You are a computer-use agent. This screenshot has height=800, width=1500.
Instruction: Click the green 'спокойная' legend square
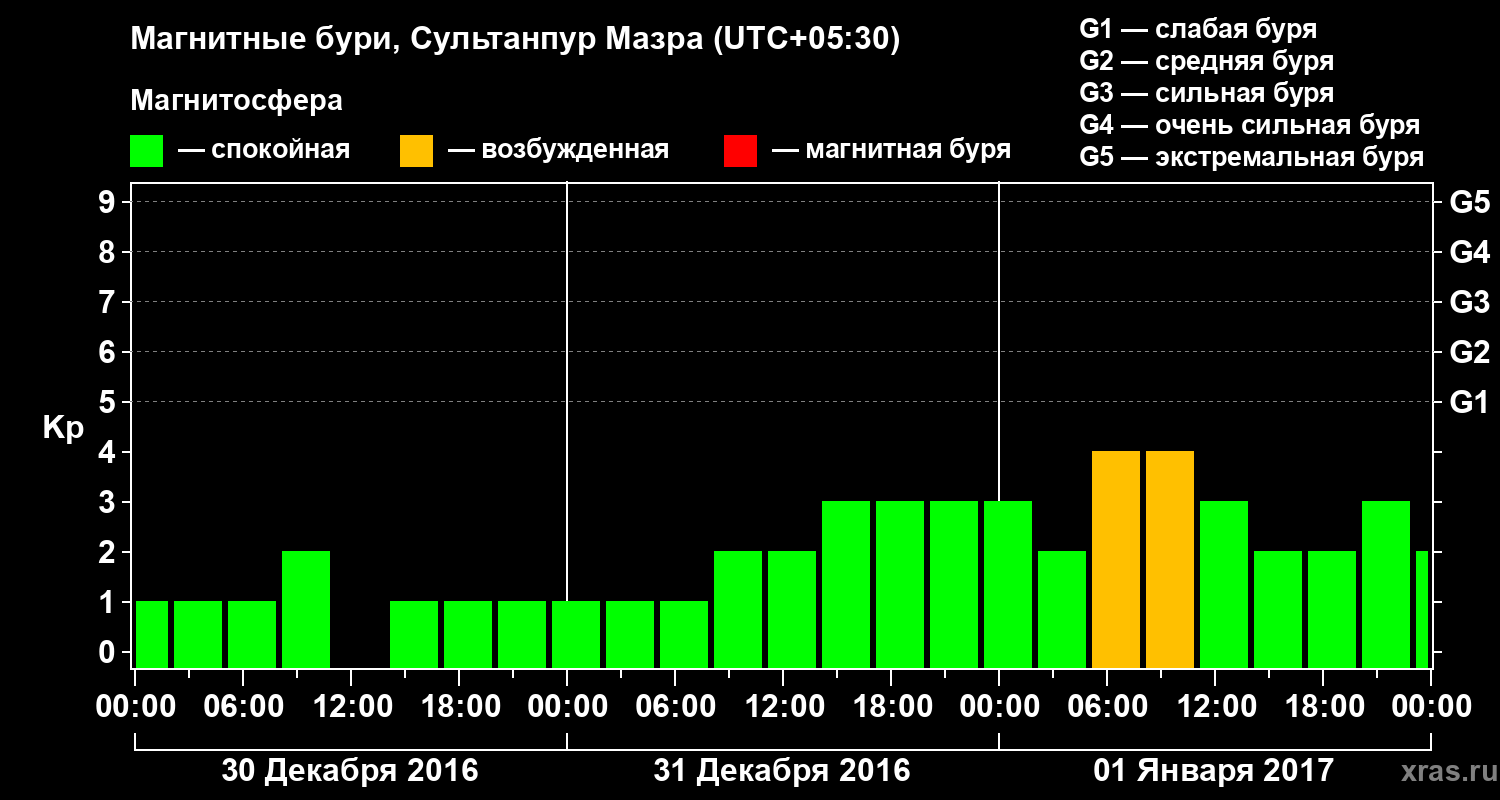(x=147, y=150)
